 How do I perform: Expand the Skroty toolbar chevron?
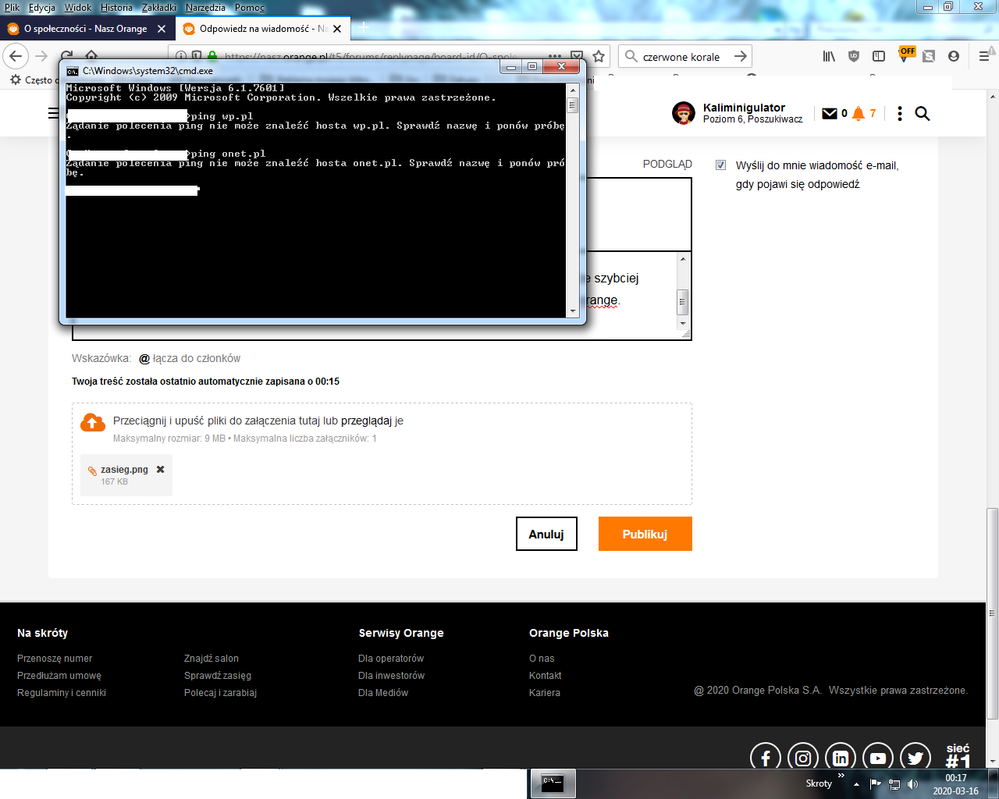coord(840,775)
